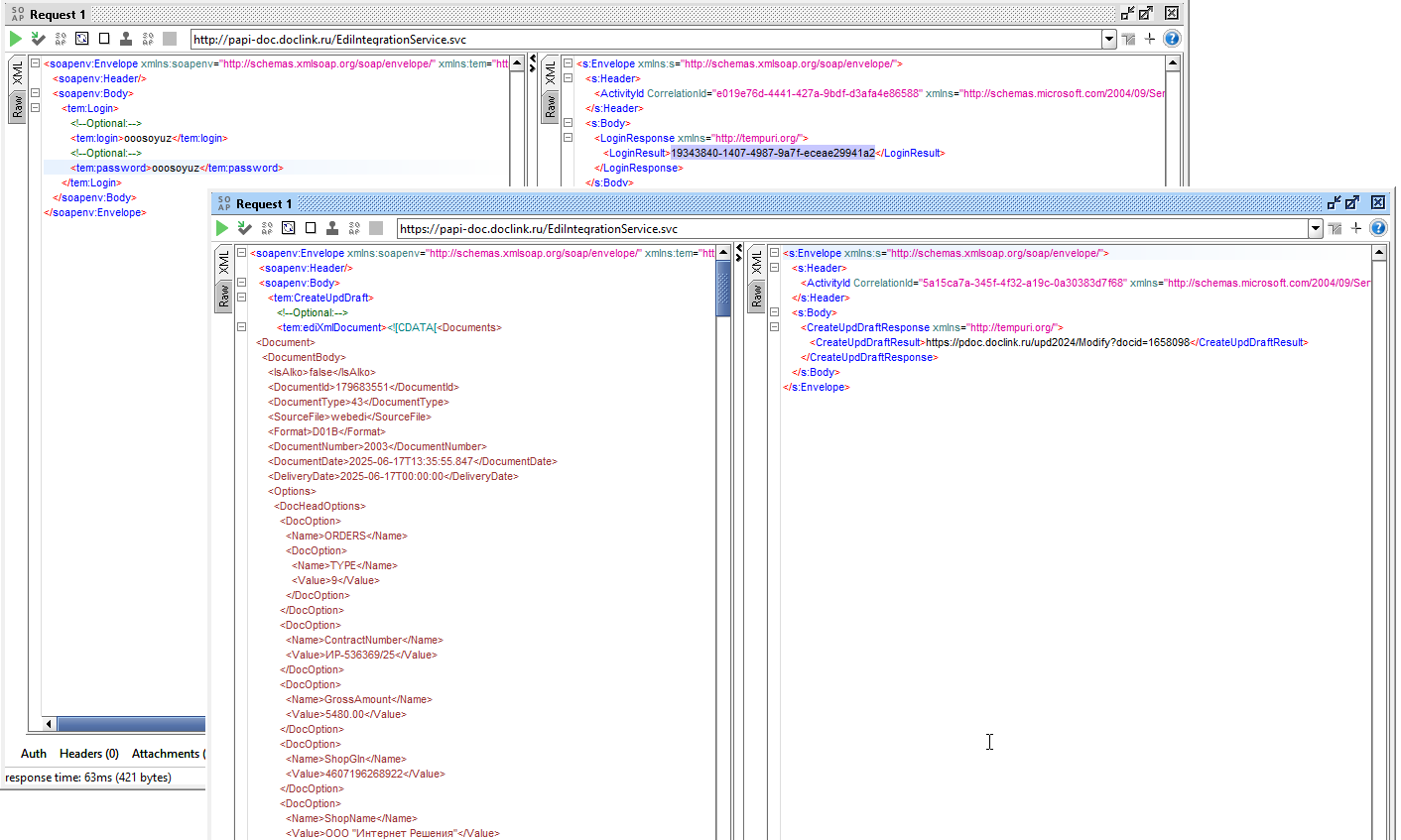The width and height of the screenshot is (1401, 840).
Task: Click CreateUpdDraftResult URL with docid=1658098
Action: 1058,342
